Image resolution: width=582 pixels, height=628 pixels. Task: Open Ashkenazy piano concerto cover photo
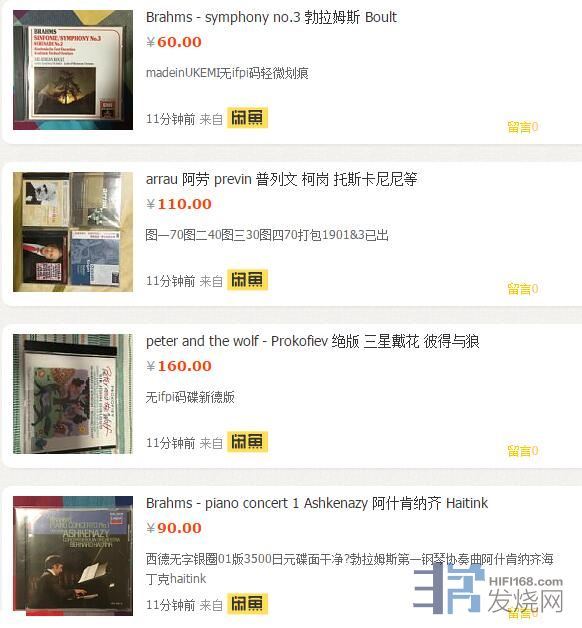tap(73, 556)
